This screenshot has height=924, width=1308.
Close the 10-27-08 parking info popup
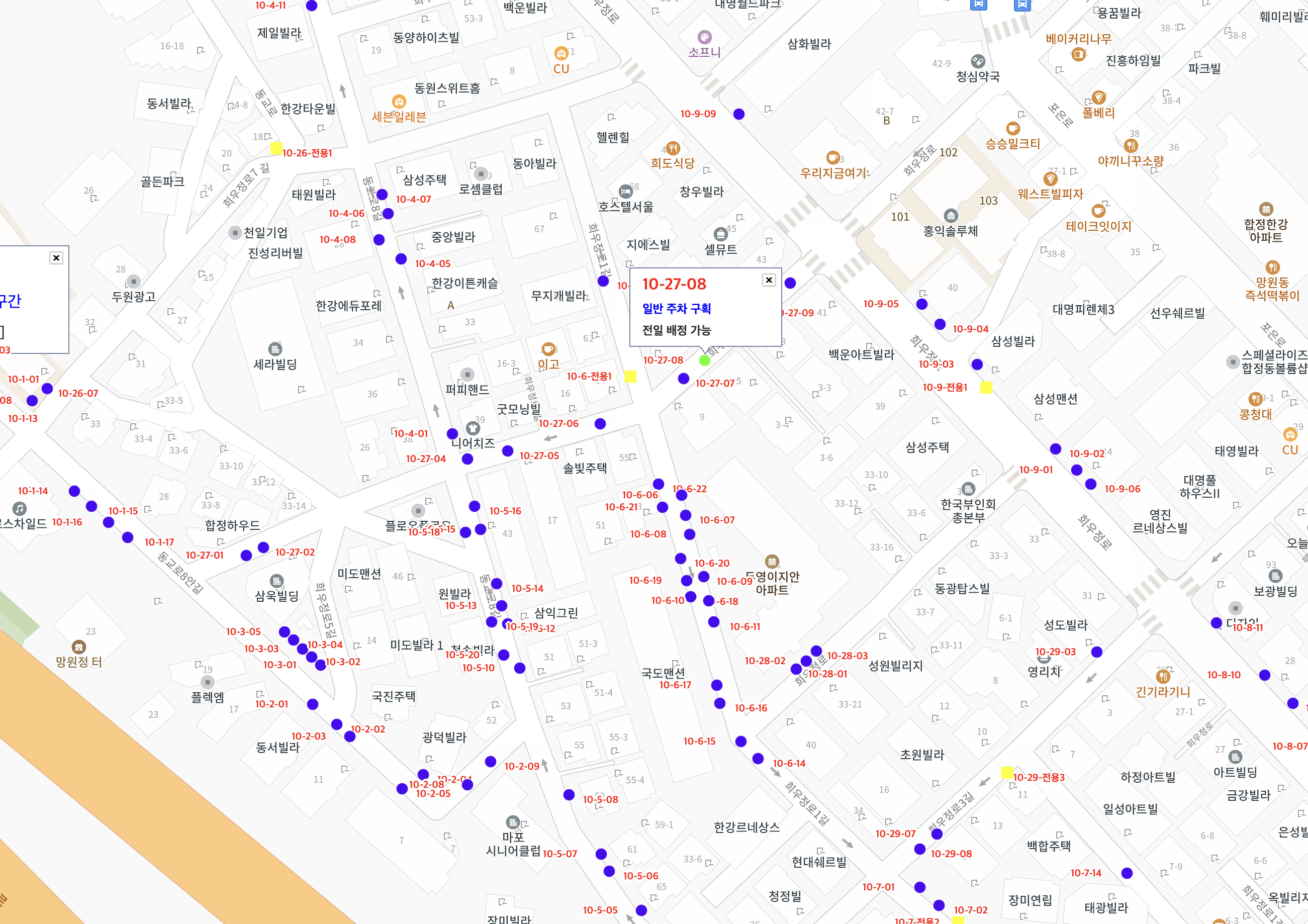769,280
